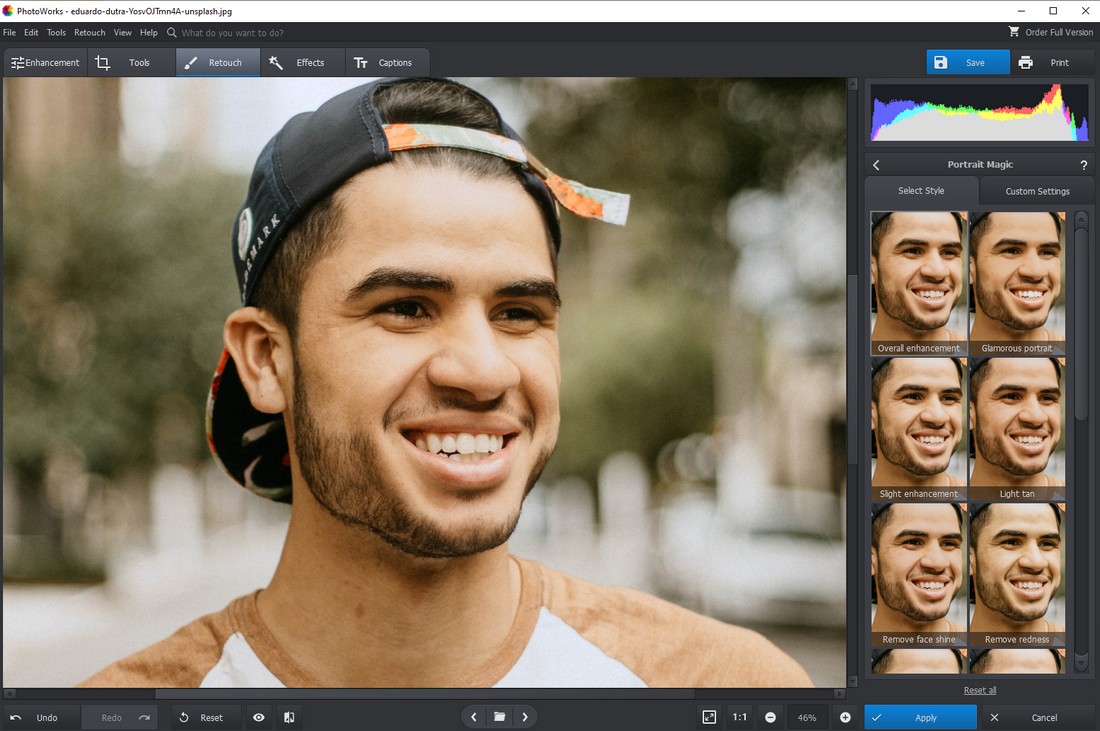This screenshot has height=731, width=1100.
Task: Click the Apply button
Action: [x=920, y=718]
